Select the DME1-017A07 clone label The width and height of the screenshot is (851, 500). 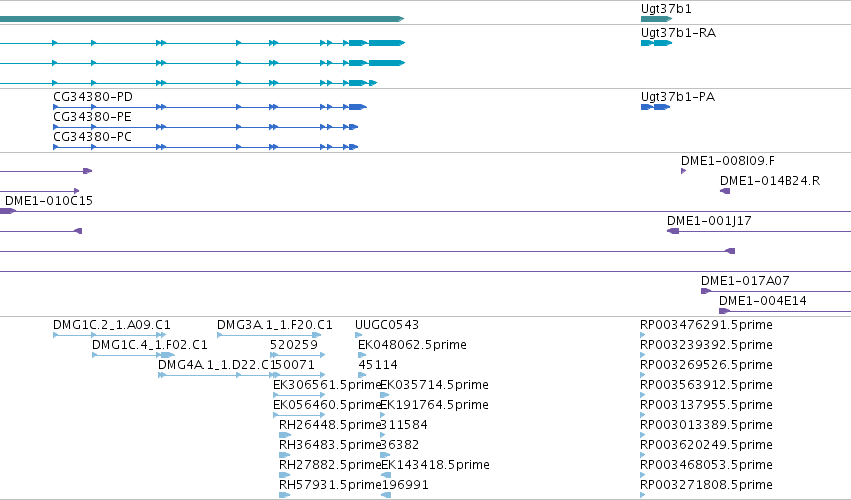point(745,281)
